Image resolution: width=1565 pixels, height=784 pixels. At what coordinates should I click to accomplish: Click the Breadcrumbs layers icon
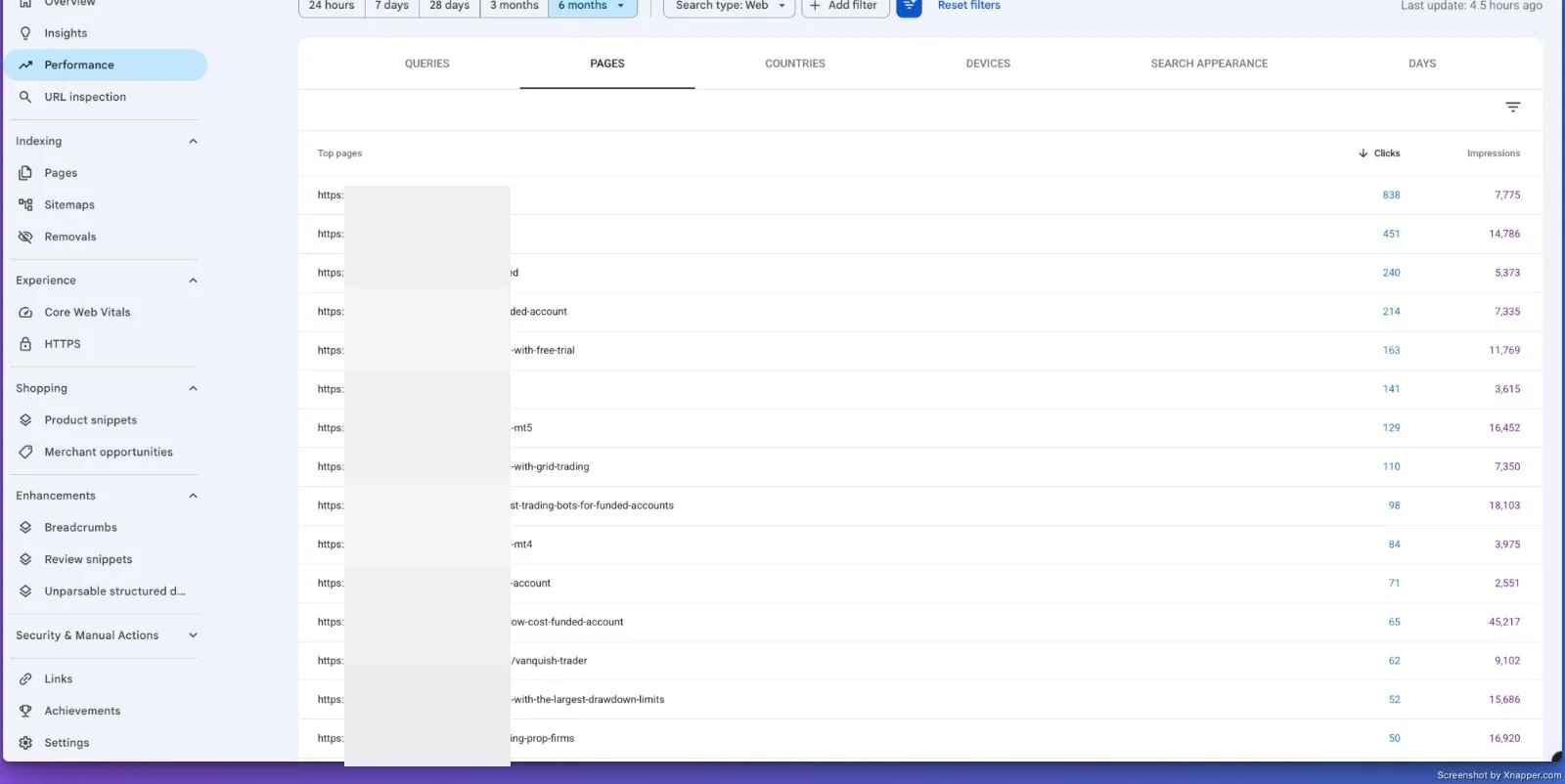click(x=25, y=528)
